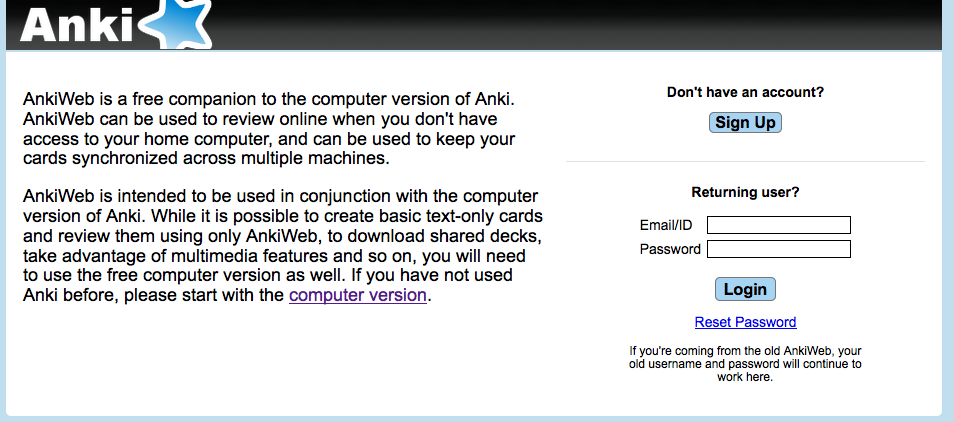This screenshot has height=422, width=954.
Task: Click the old AnkiWeb username note text
Action: tap(745, 364)
